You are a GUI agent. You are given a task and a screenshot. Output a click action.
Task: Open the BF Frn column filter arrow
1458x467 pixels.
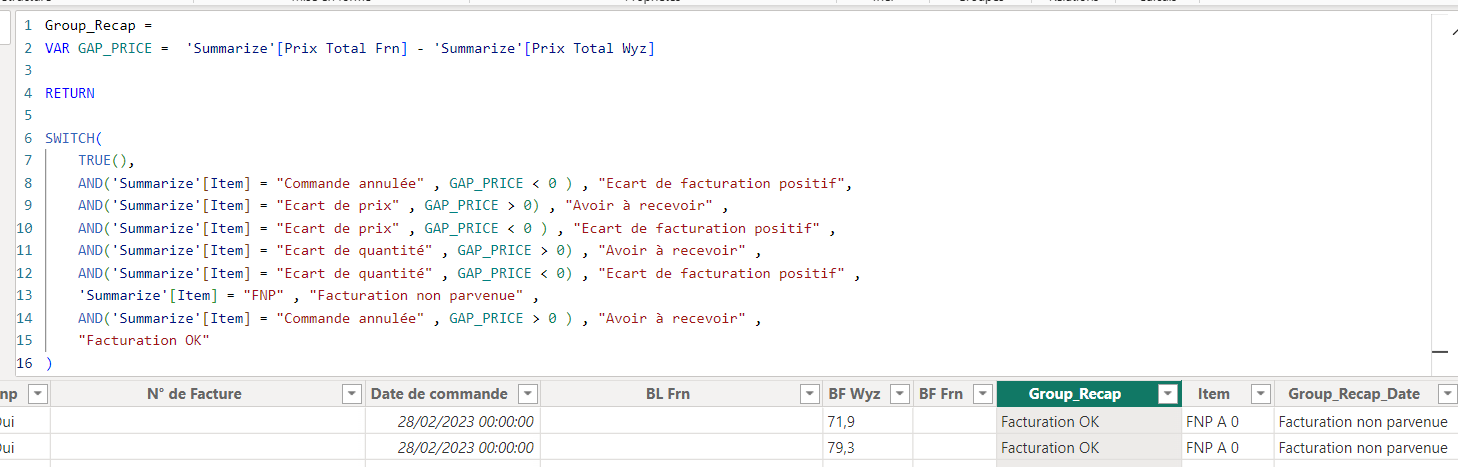click(x=982, y=394)
